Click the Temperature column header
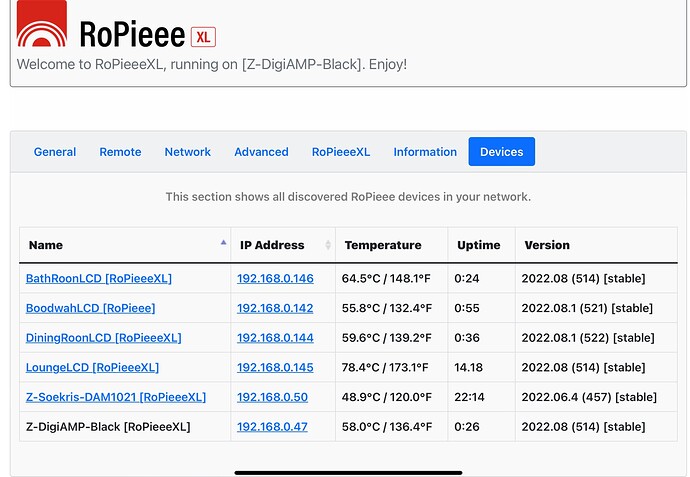This screenshot has width=690, height=477. point(383,245)
